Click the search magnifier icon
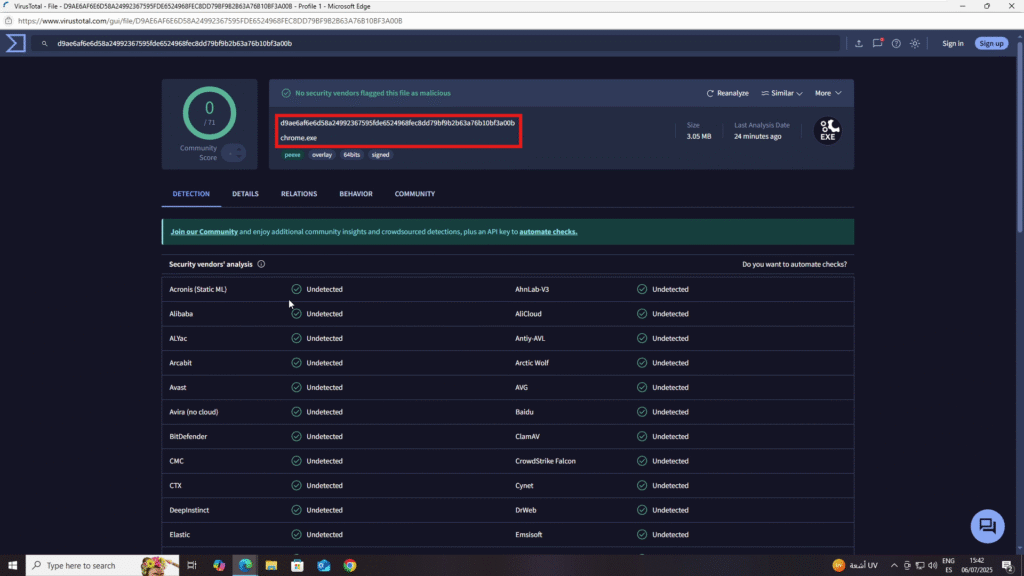This screenshot has height=576, width=1024. click(x=44, y=44)
